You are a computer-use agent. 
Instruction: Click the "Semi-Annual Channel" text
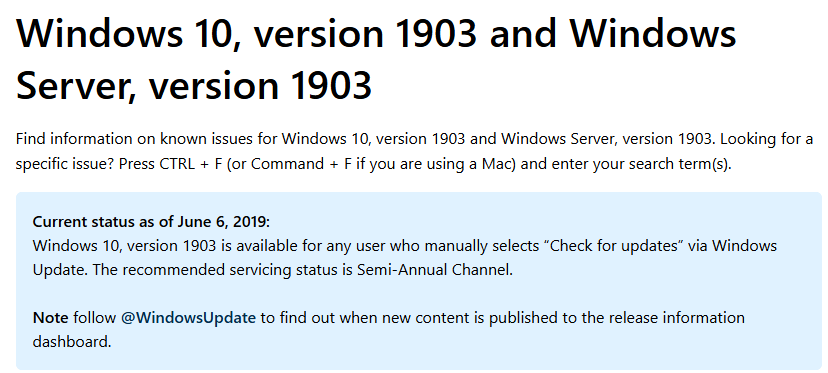pyautogui.click(x=435, y=270)
